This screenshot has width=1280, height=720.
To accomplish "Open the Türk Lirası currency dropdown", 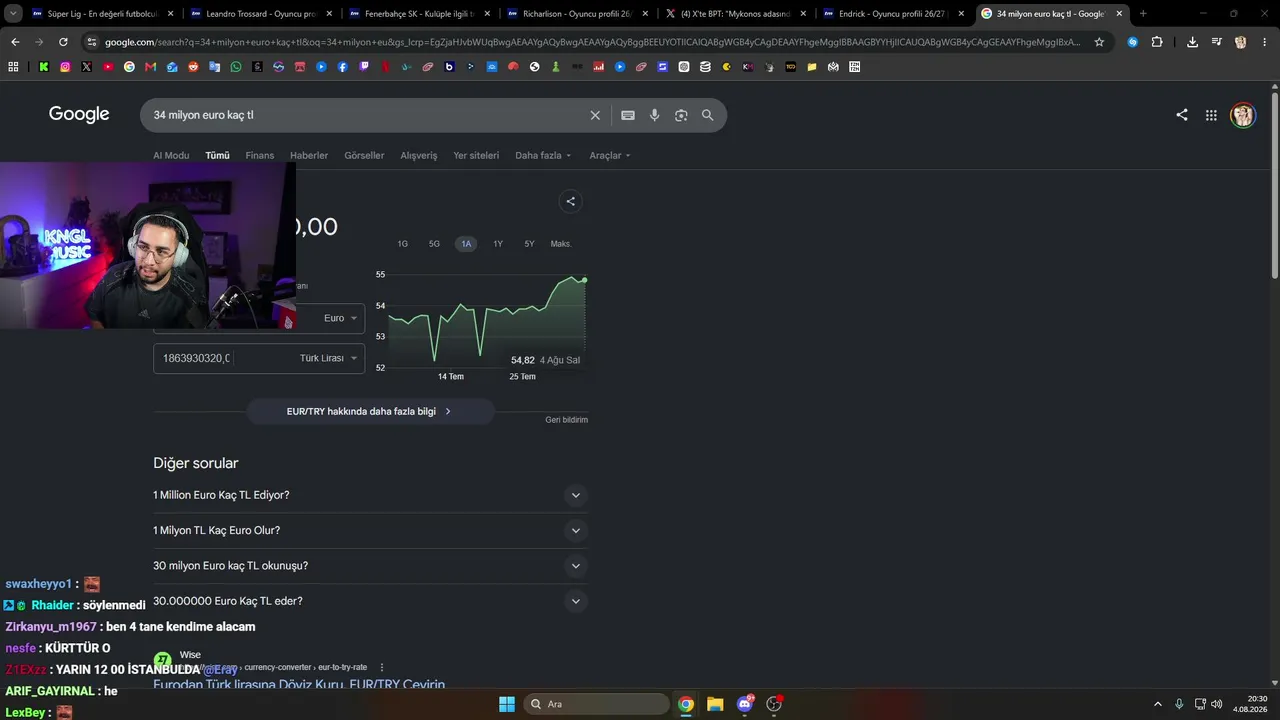I will [329, 358].
